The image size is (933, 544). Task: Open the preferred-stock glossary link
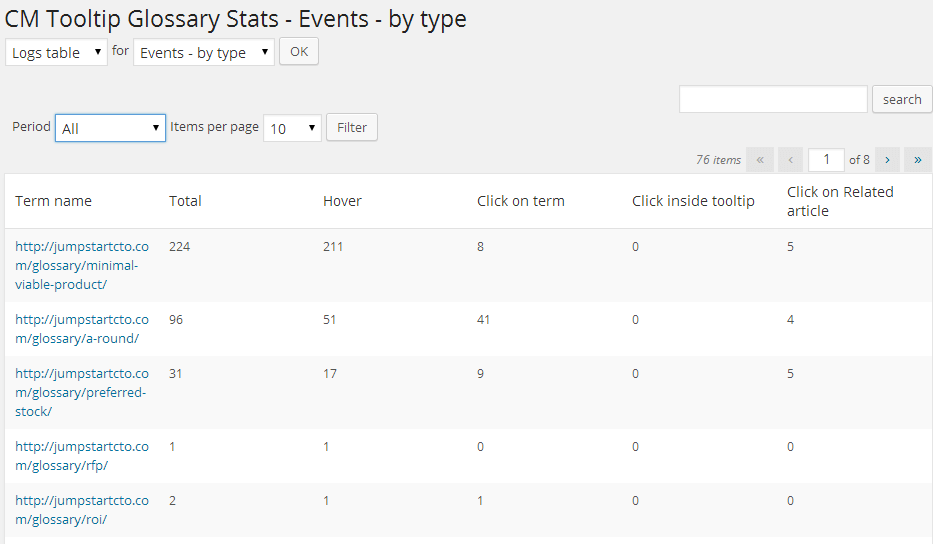[x=81, y=392]
